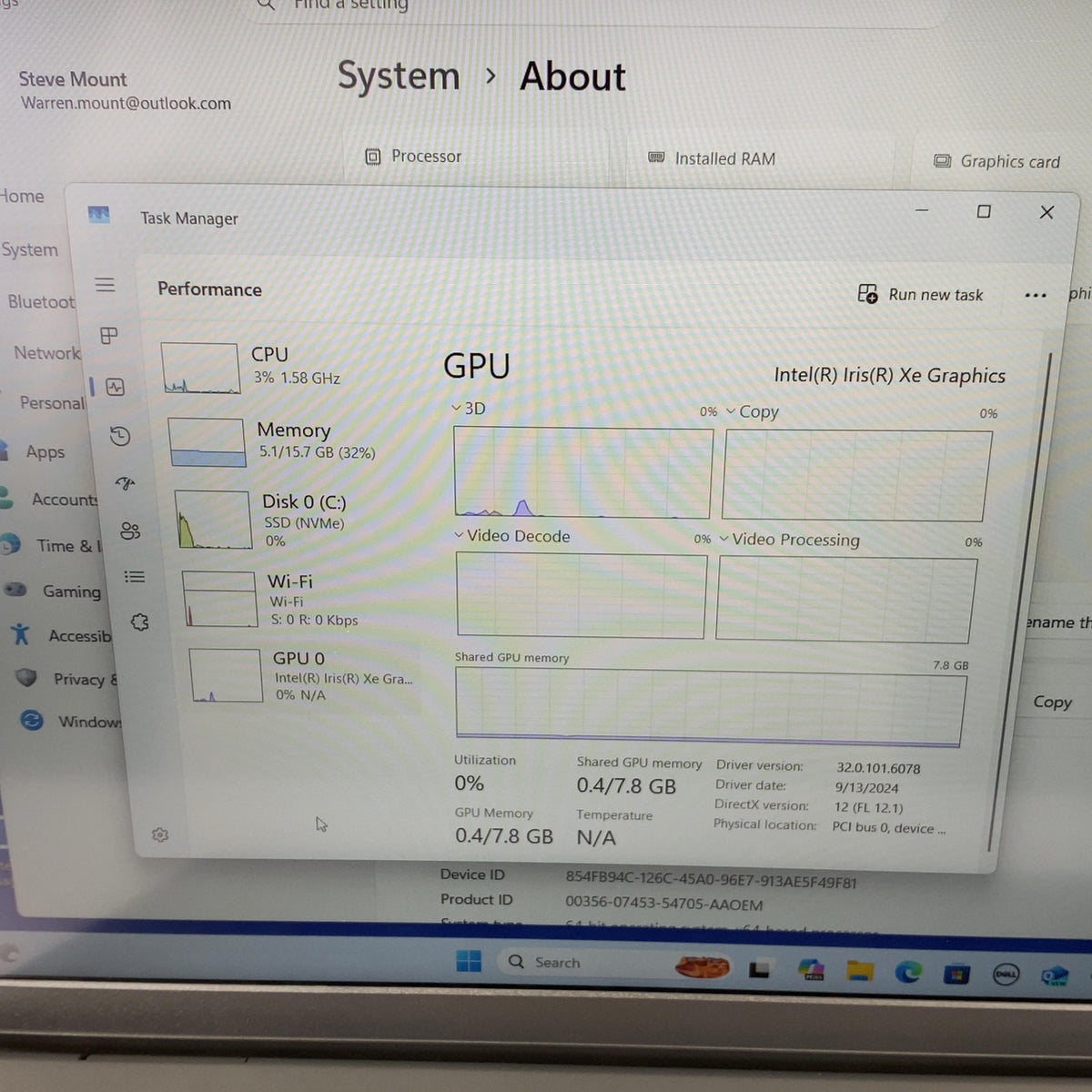Select the GPU 0 performance entry

coord(300,675)
